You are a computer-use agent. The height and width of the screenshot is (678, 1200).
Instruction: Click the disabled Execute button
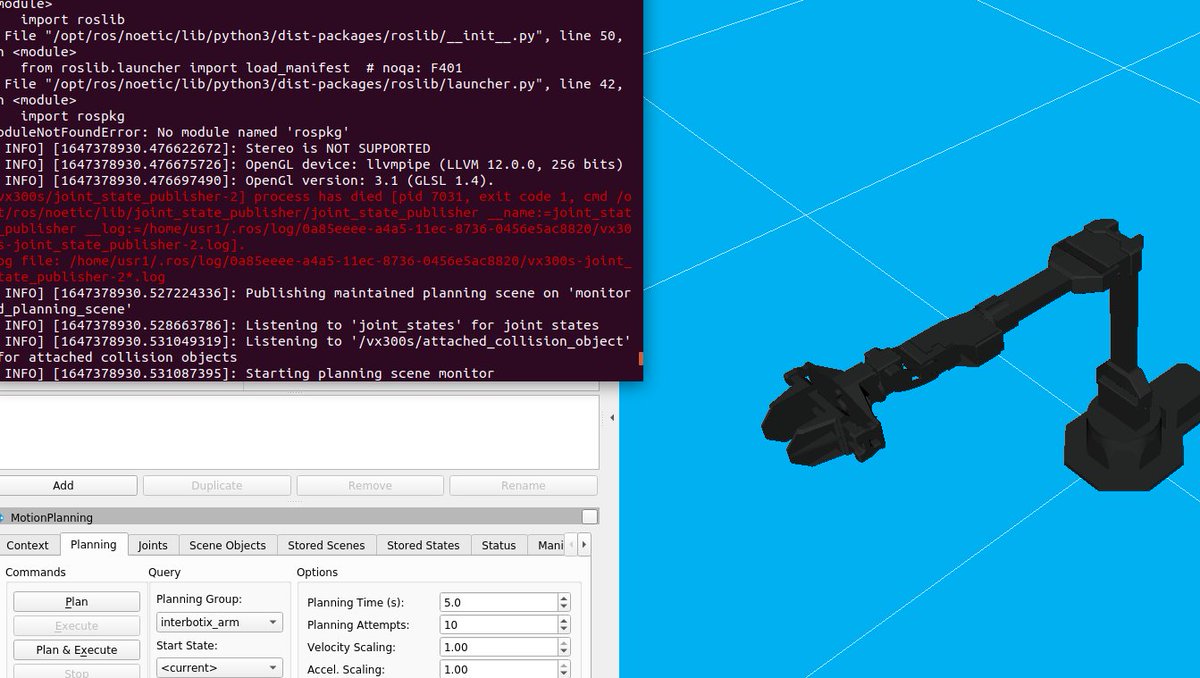coord(76,626)
